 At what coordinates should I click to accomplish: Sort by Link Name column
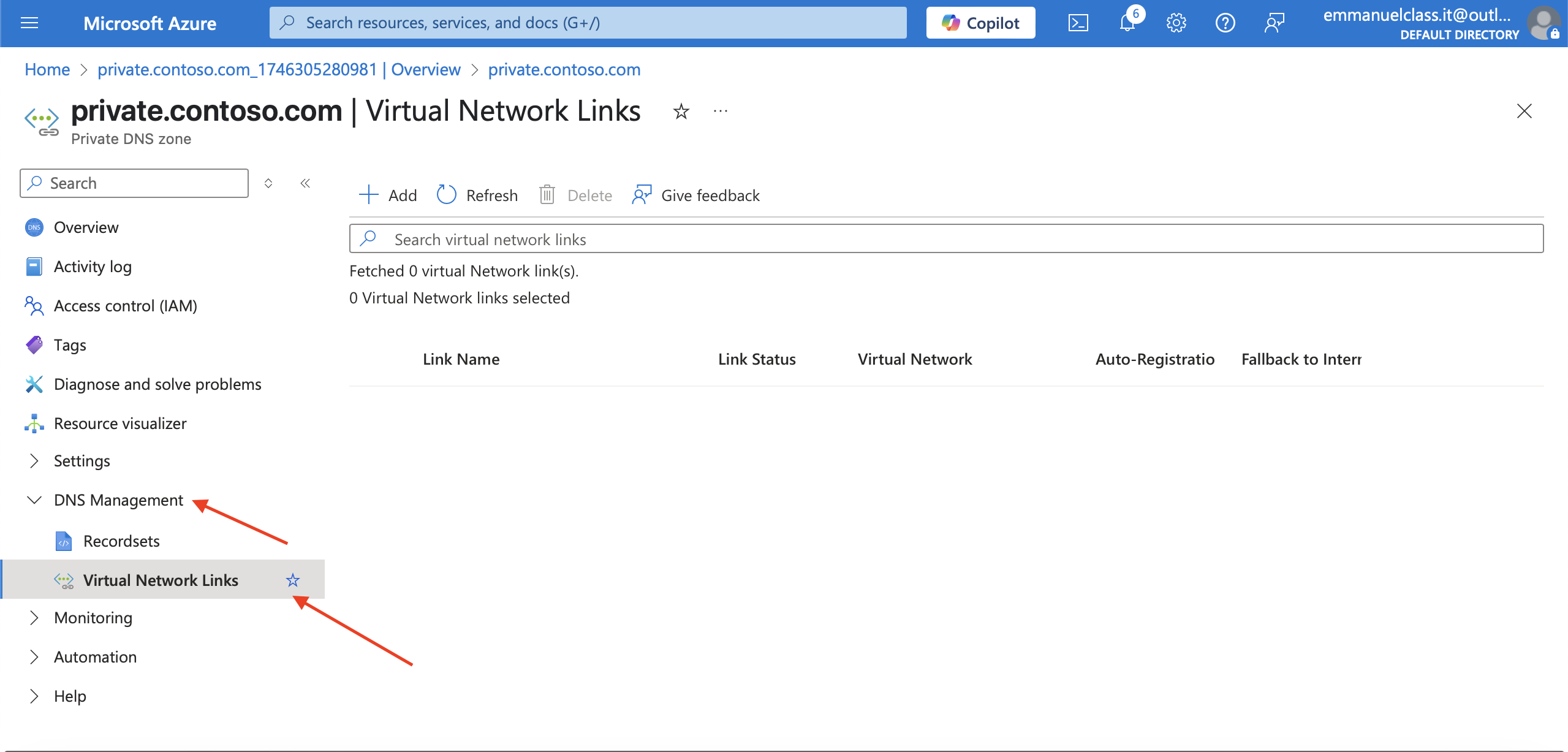[x=461, y=359]
